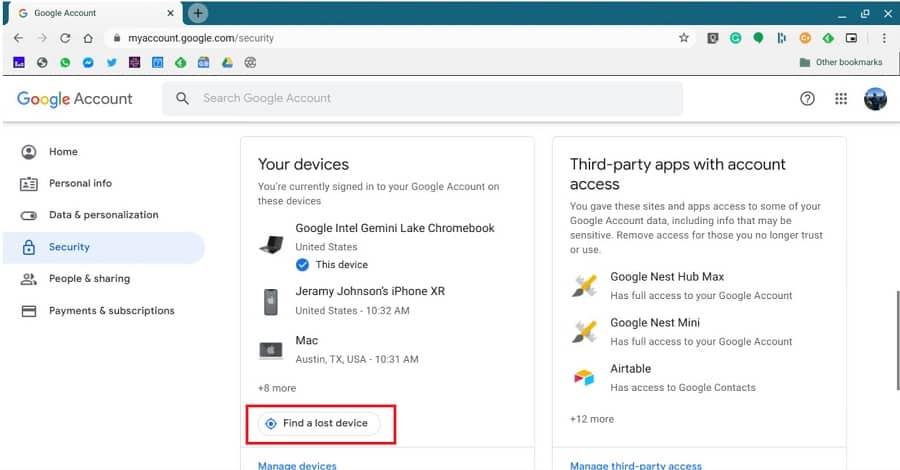Go back to the previous page
Viewport: 900px width, 470px height.
pyautogui.click(x=18, y=38)
